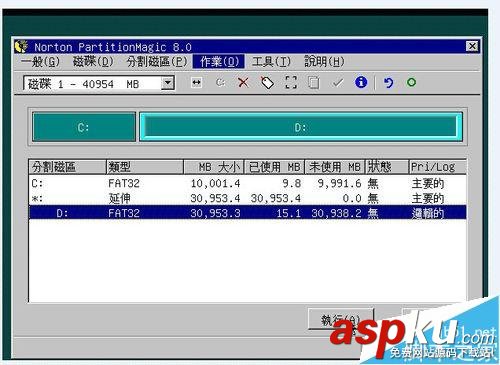Open the 一般(G) menu

point(40,62)
